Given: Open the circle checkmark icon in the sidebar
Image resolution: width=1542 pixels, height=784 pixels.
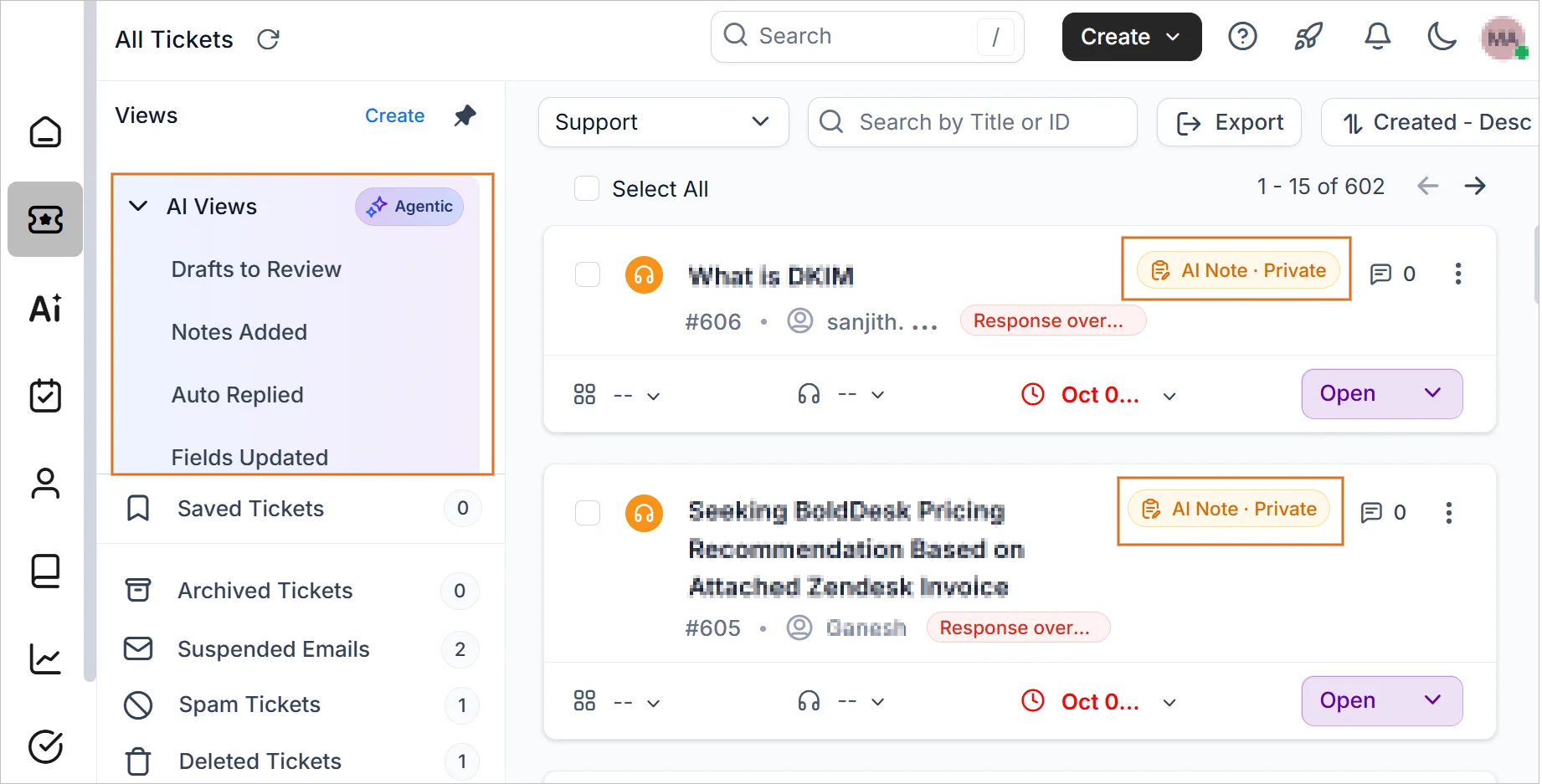Looking at the screenshot, I should (x=45, y=746).
